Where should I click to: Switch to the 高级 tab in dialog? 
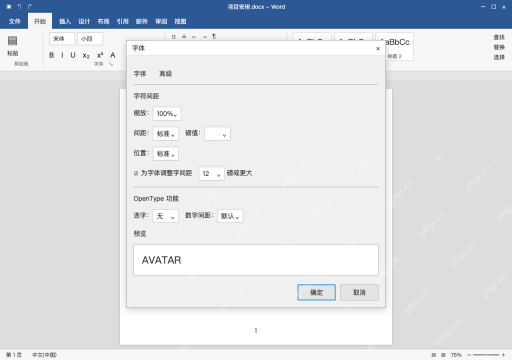click(166, 74)
